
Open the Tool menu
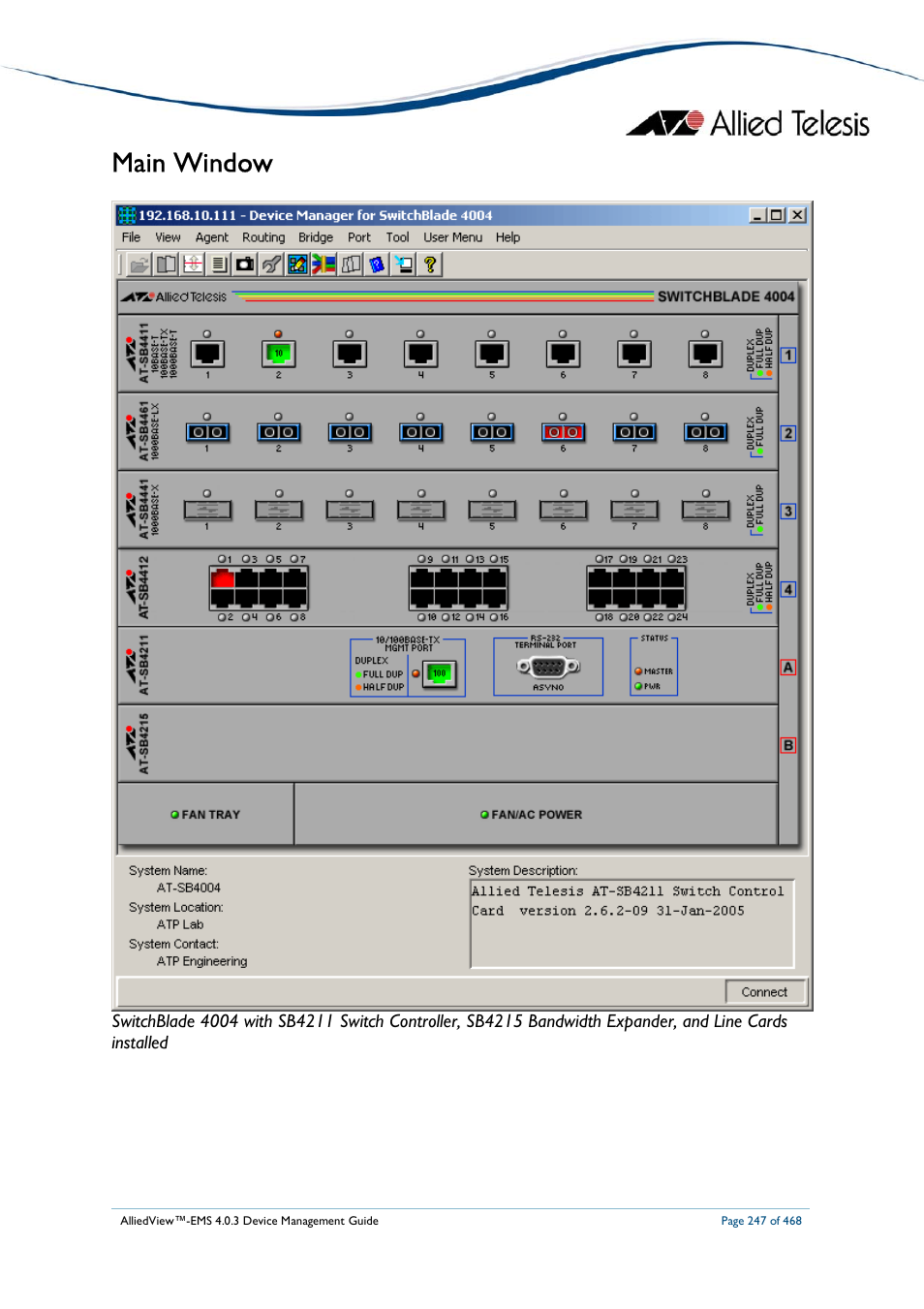click(x=397, y=237)
